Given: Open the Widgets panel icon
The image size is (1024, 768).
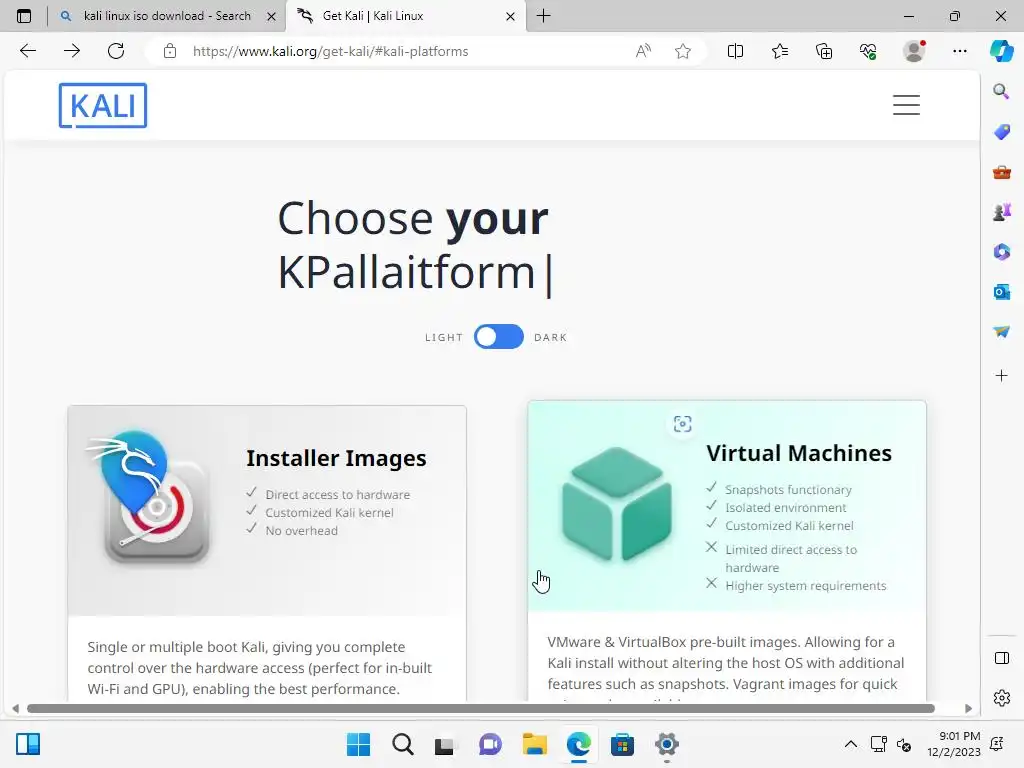Looking at the screenshot, I should [28, 744].
